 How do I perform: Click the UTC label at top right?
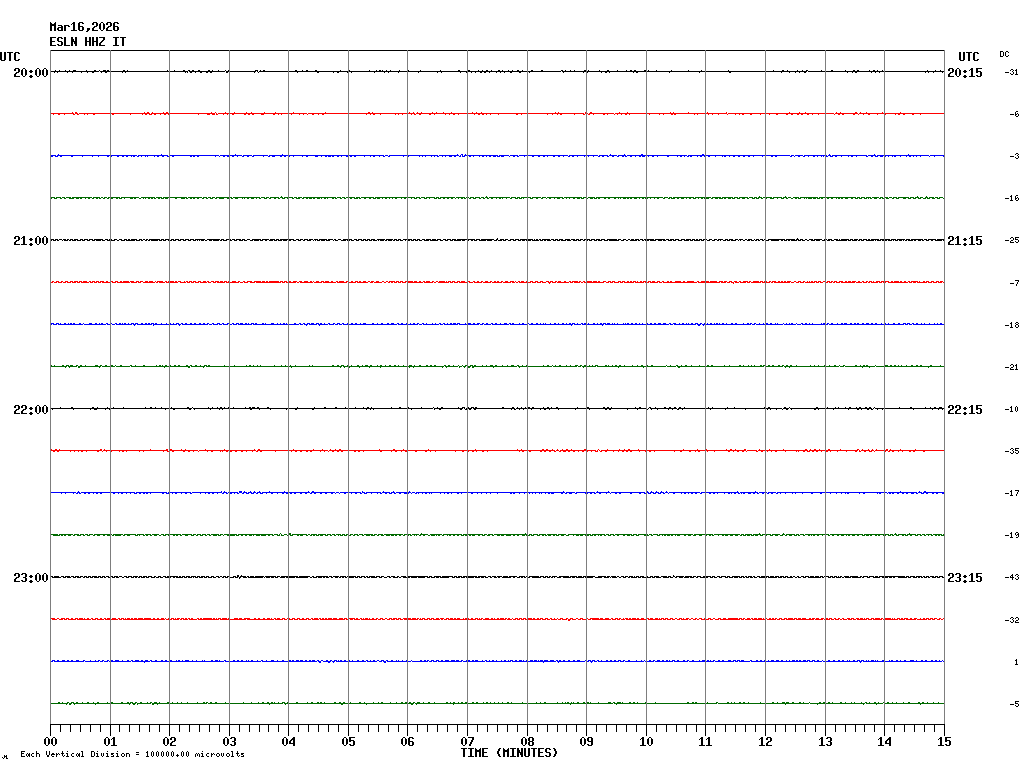[968, 57]
